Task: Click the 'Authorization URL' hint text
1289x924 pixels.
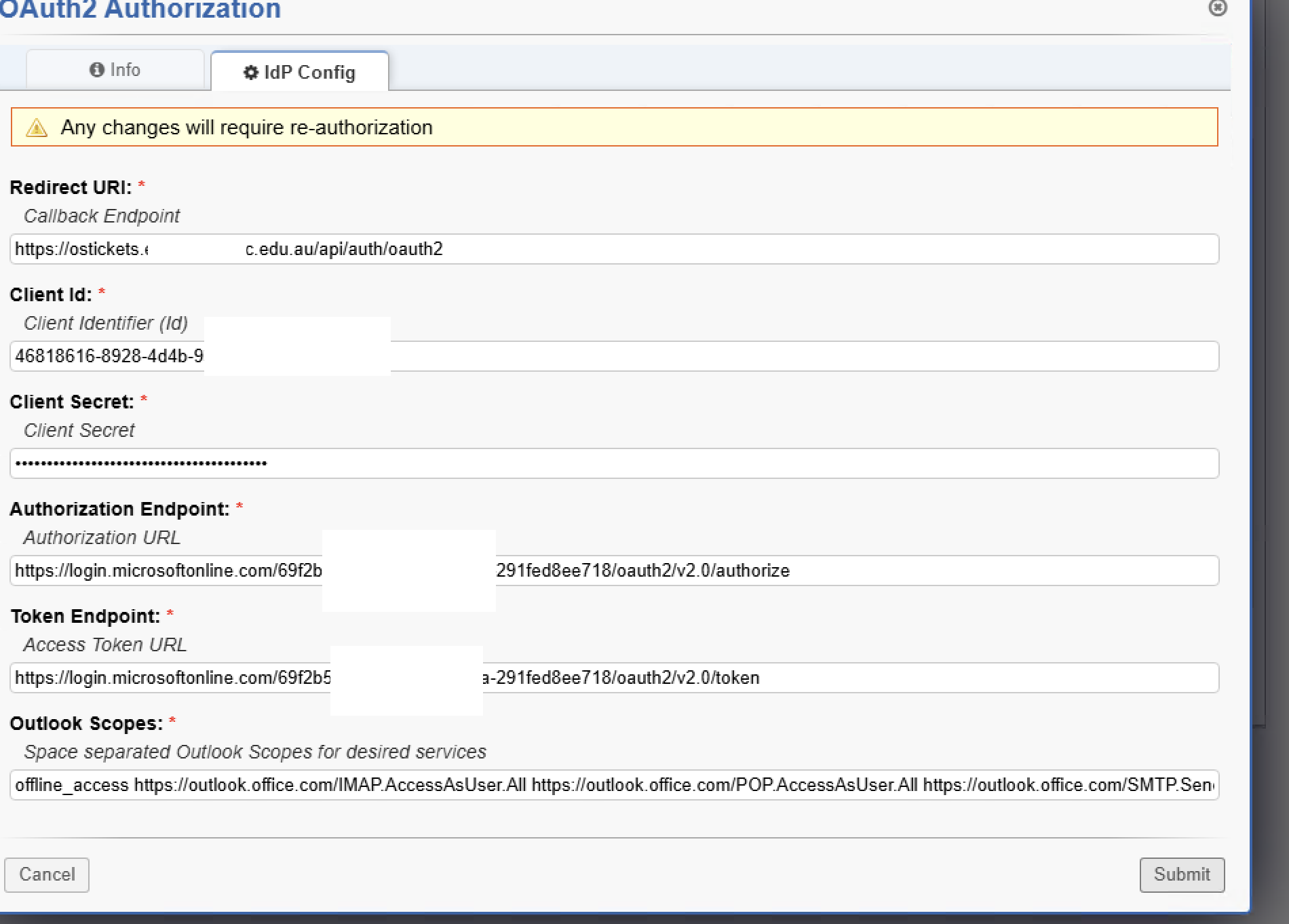Action: click(x=102, y=537)
